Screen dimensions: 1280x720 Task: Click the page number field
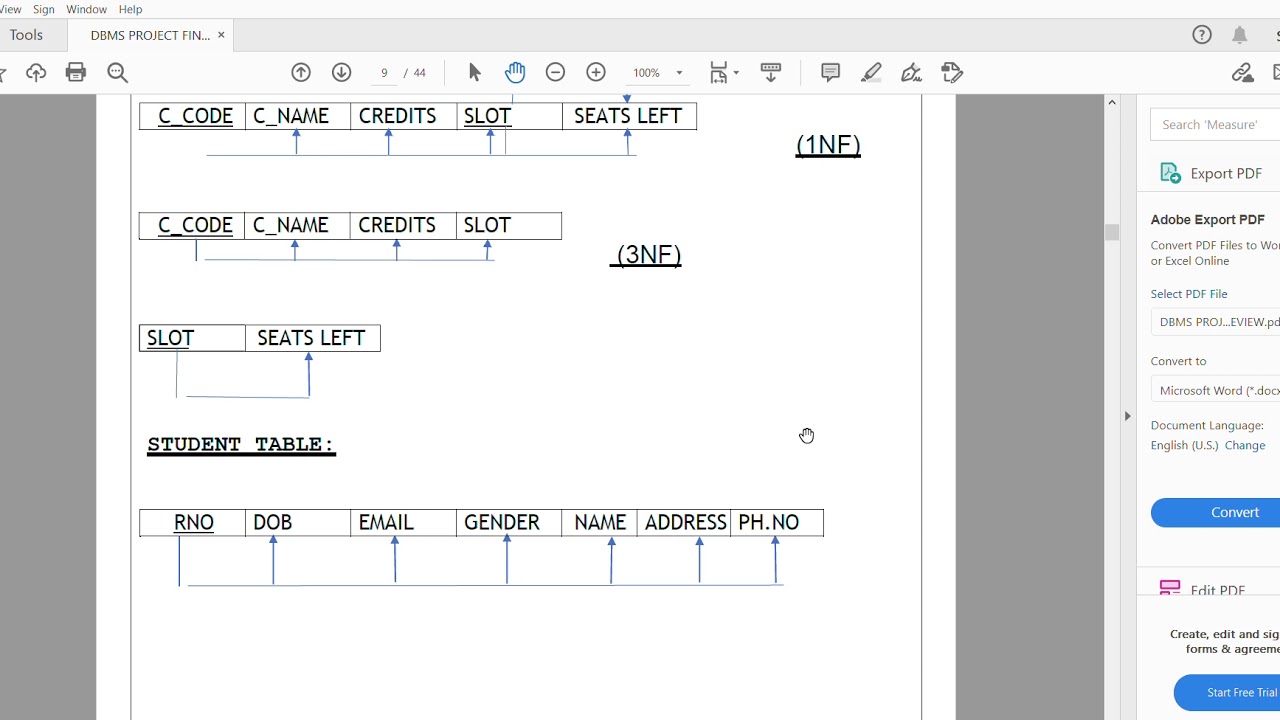pyautogui.click(x=384, y=72)
